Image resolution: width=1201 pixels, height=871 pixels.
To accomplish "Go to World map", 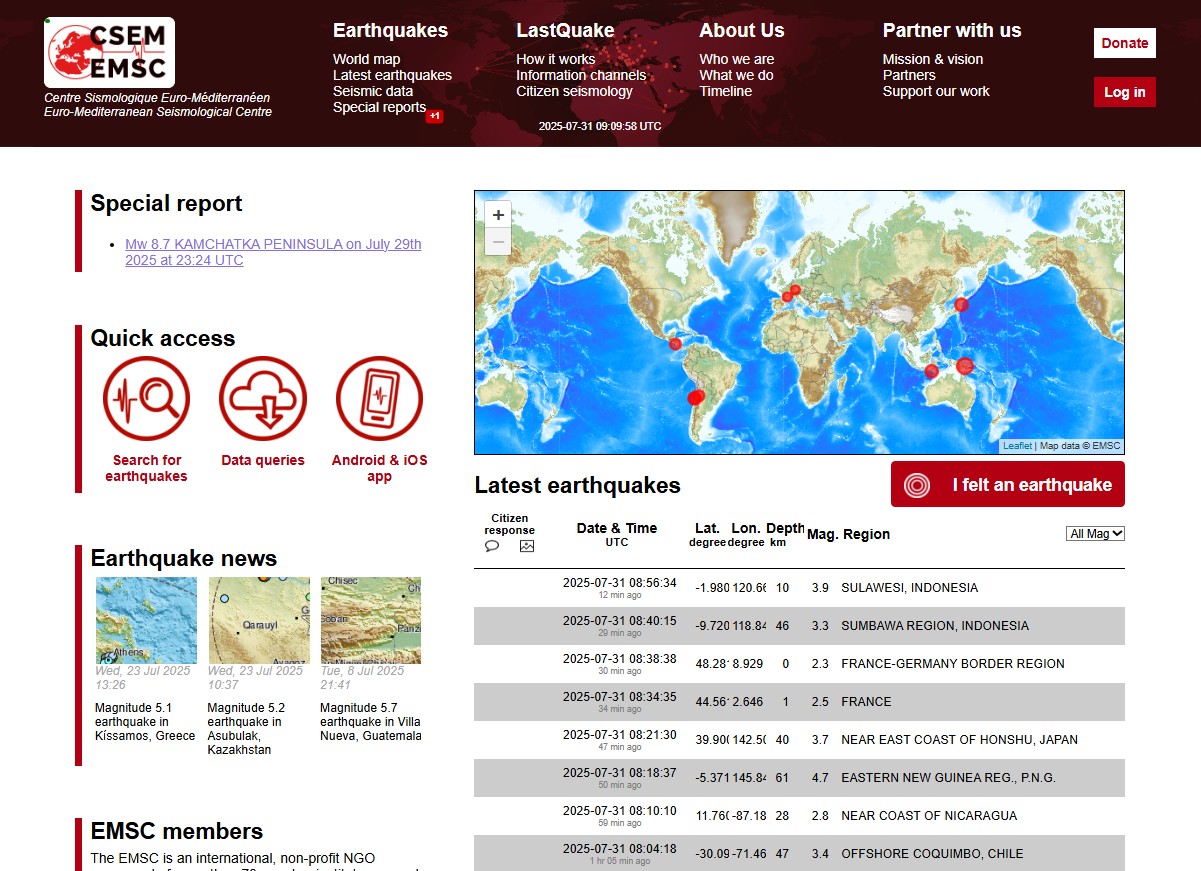I will point(366,59).
